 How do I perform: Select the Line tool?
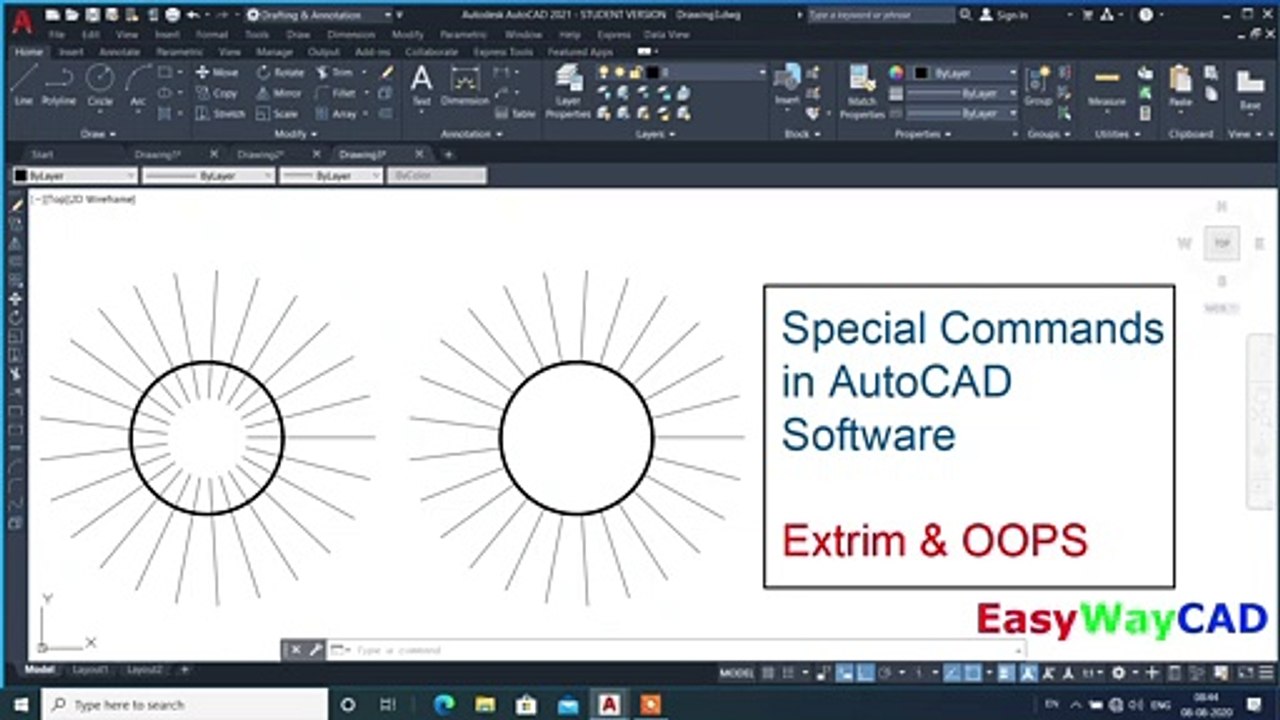tap(23, 85)
